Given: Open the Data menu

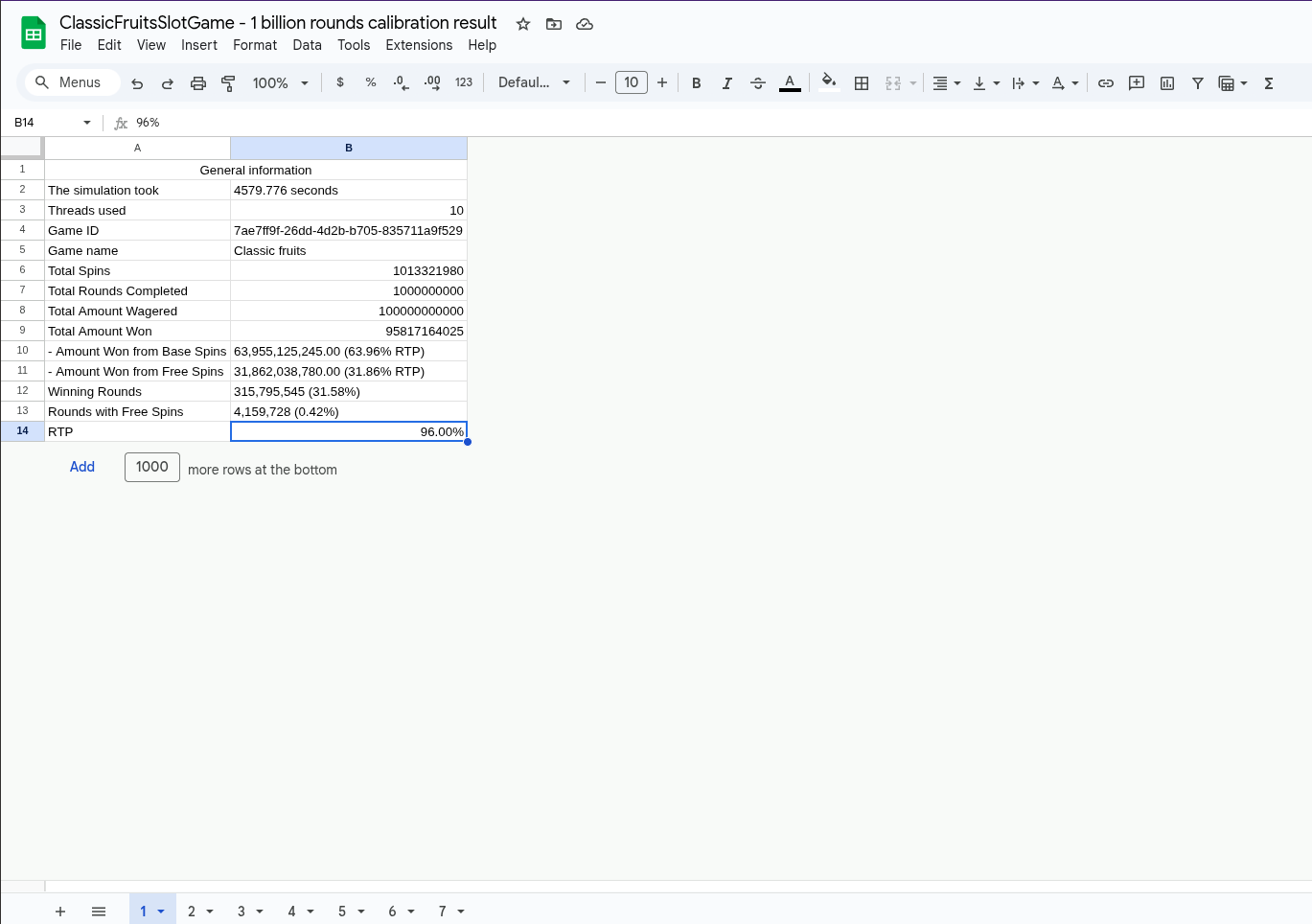Looking at the screenshot, I should [x=308, y=45].
